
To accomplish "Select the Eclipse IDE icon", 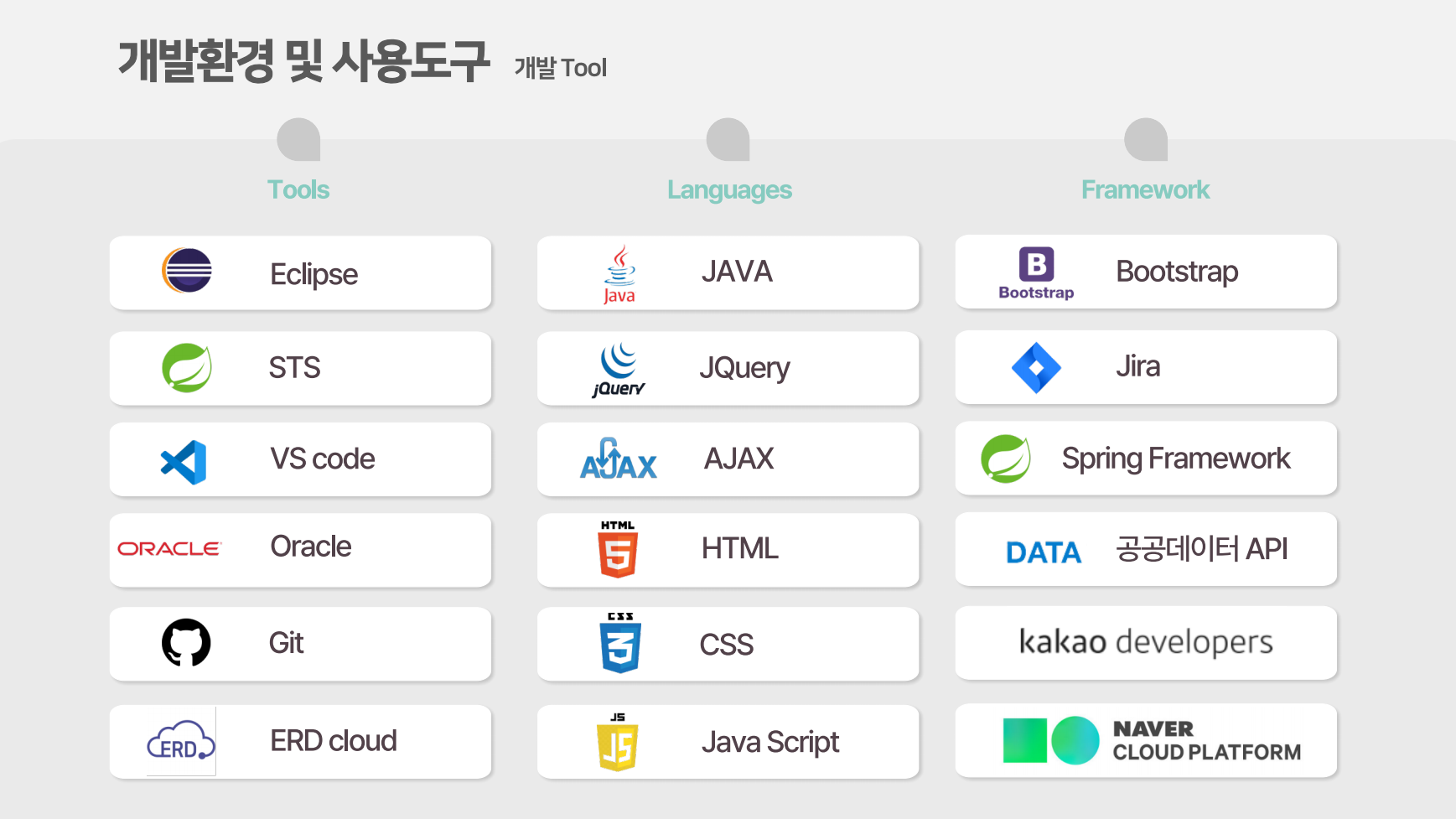I will pyautogui.click(x=186, y=272).
